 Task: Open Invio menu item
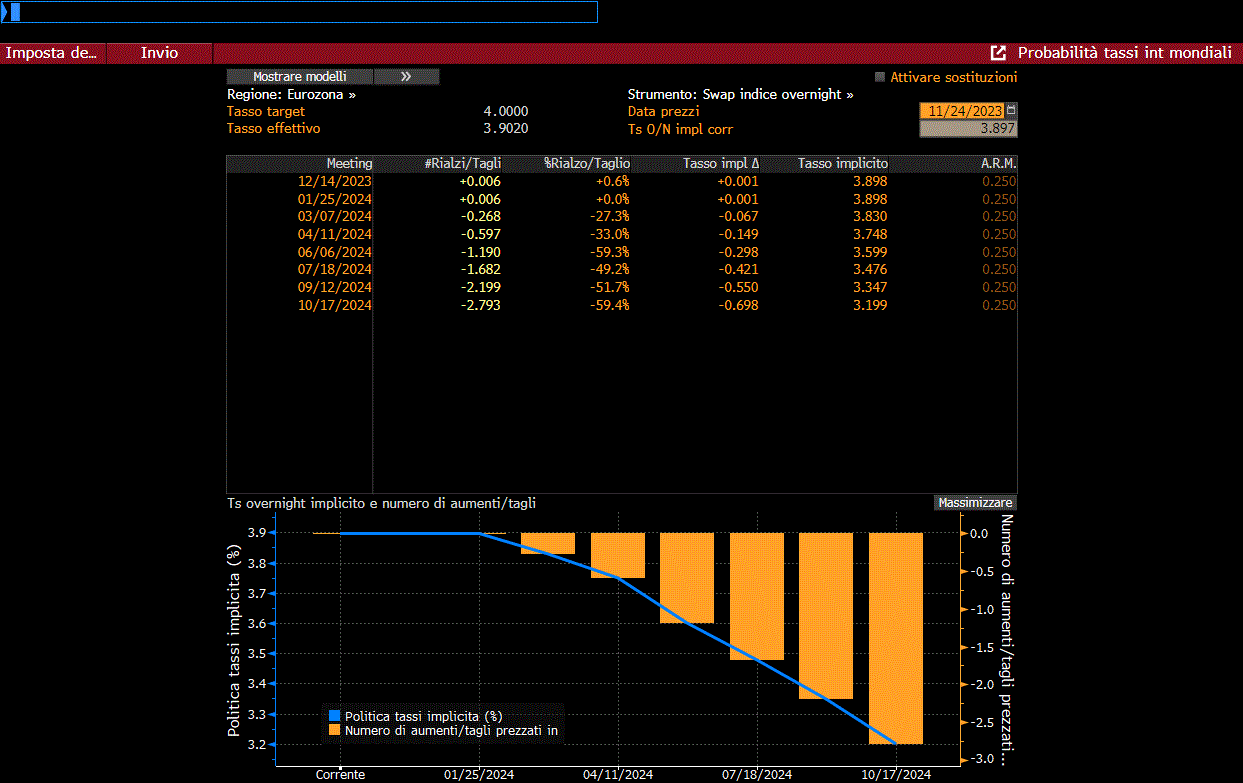160,53
